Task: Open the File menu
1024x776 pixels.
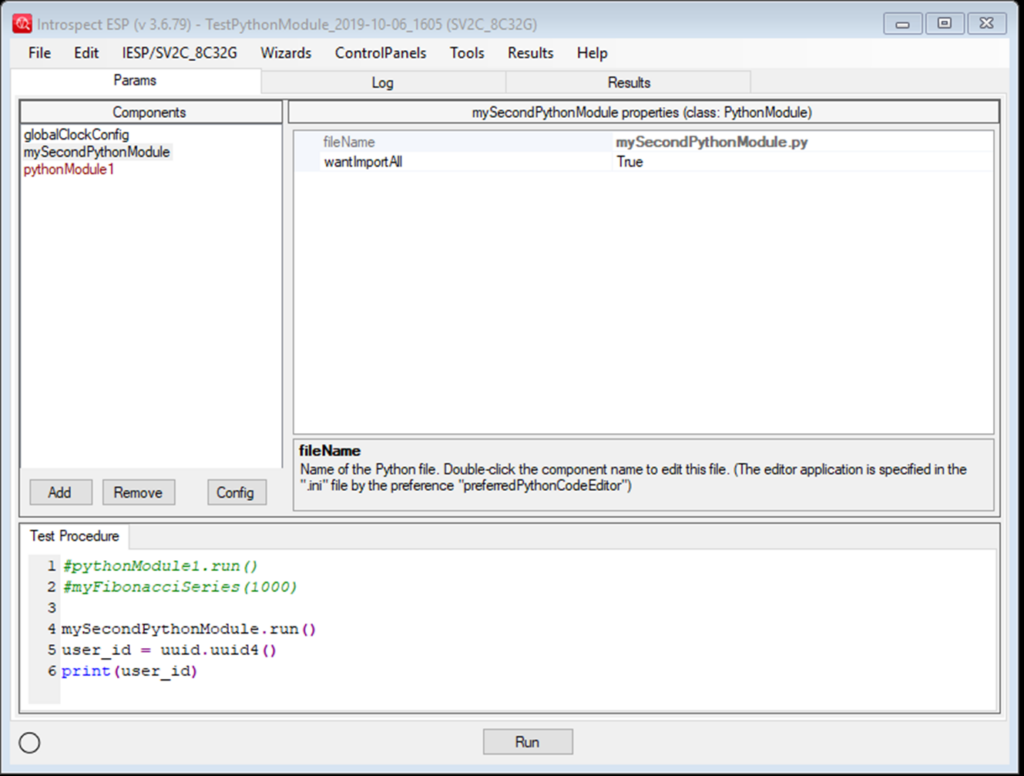Action: pyautogui.click(x=38, y=53)
